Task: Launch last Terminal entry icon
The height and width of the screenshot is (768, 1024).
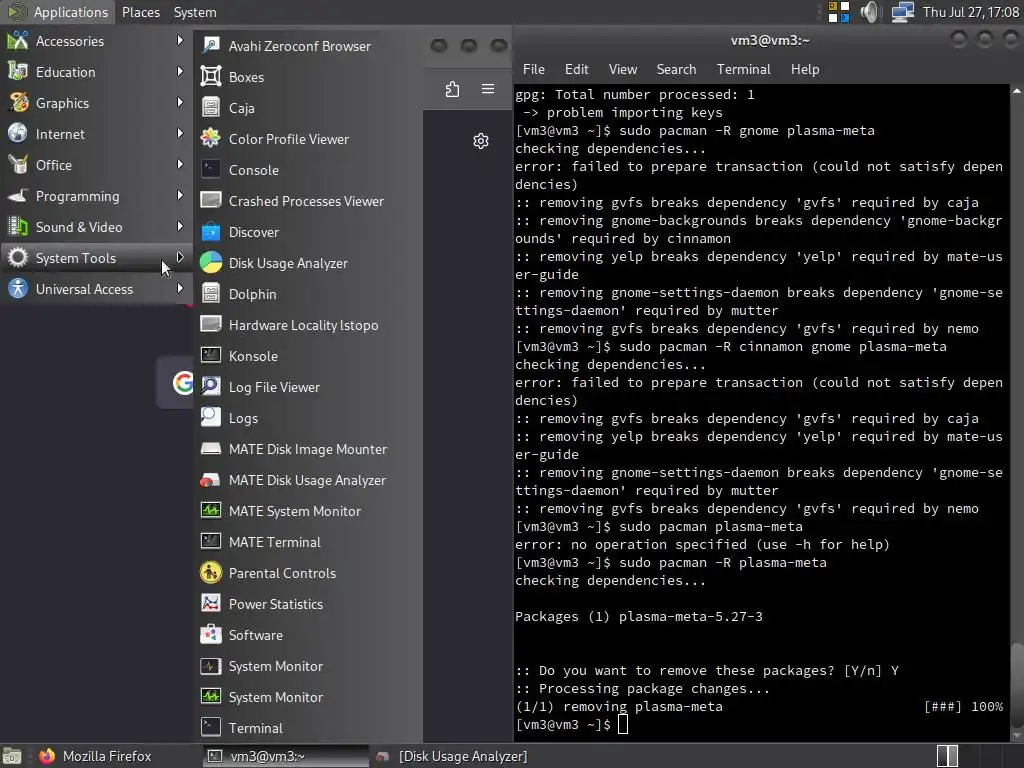Action: [210, 728]
